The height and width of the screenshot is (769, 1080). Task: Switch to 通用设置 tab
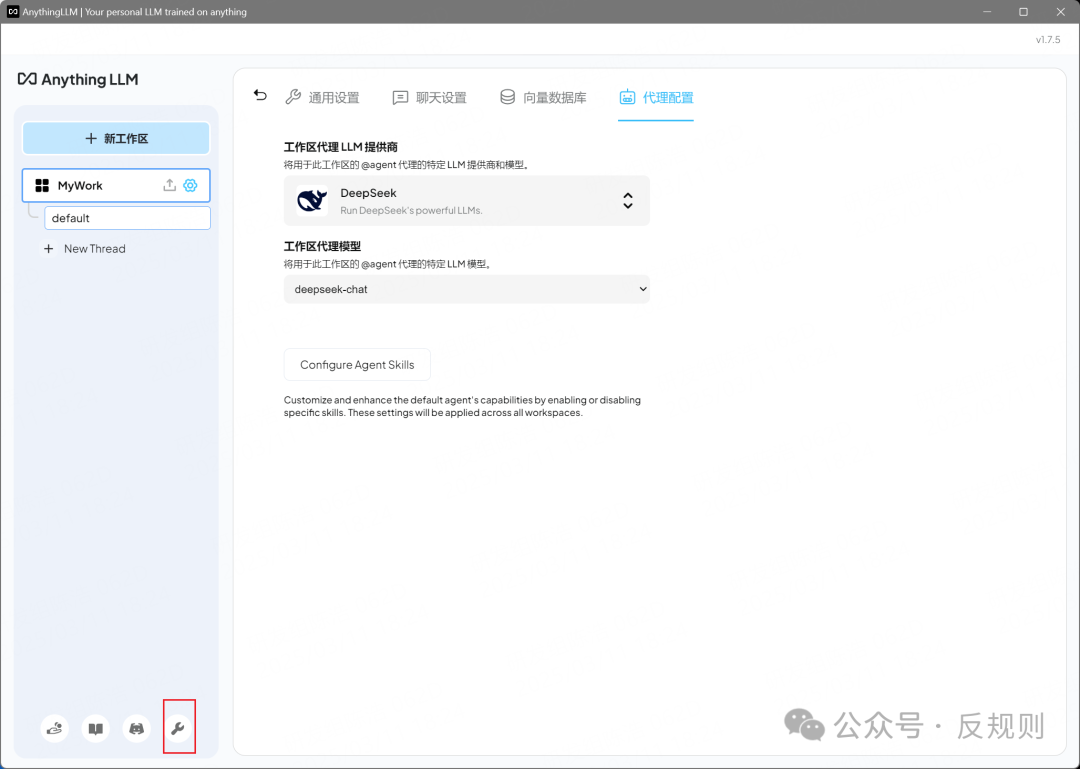(322, 97)
